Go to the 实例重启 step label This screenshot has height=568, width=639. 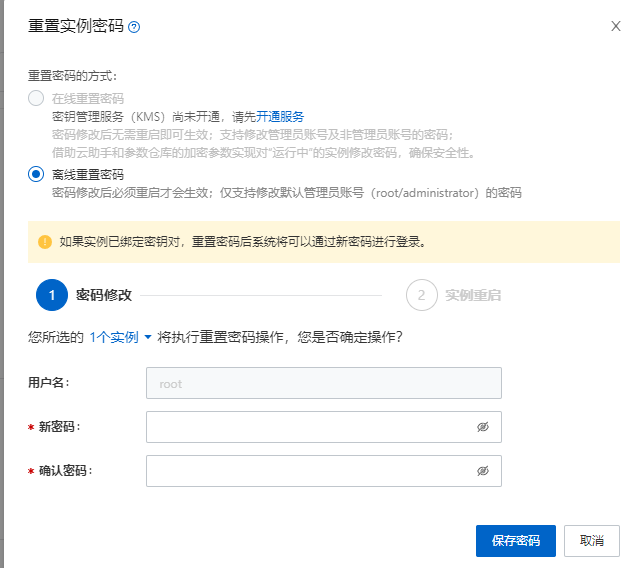click(473, 295)
